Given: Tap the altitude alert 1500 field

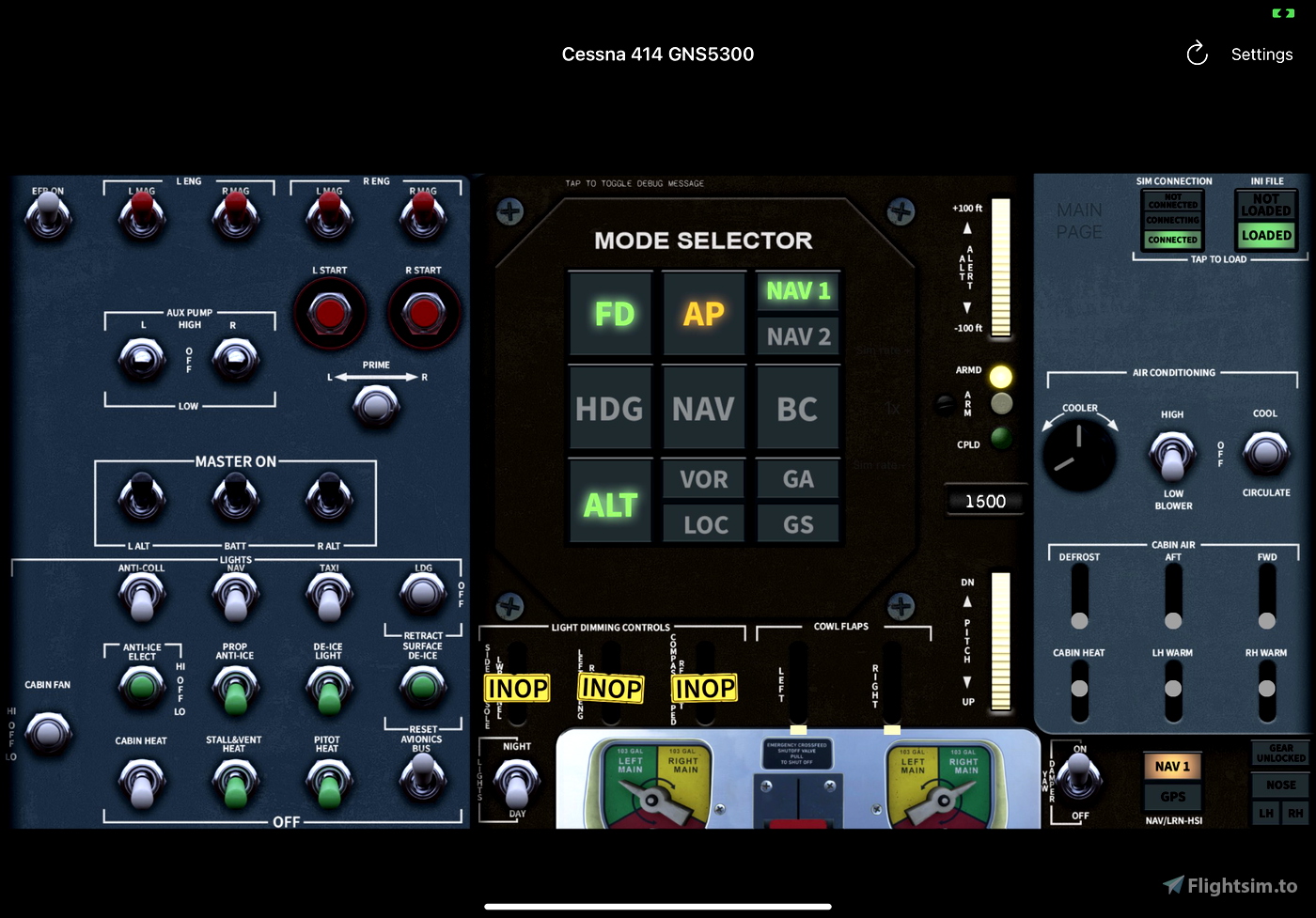Looking at the screenshot, I should tap(984, 502).
